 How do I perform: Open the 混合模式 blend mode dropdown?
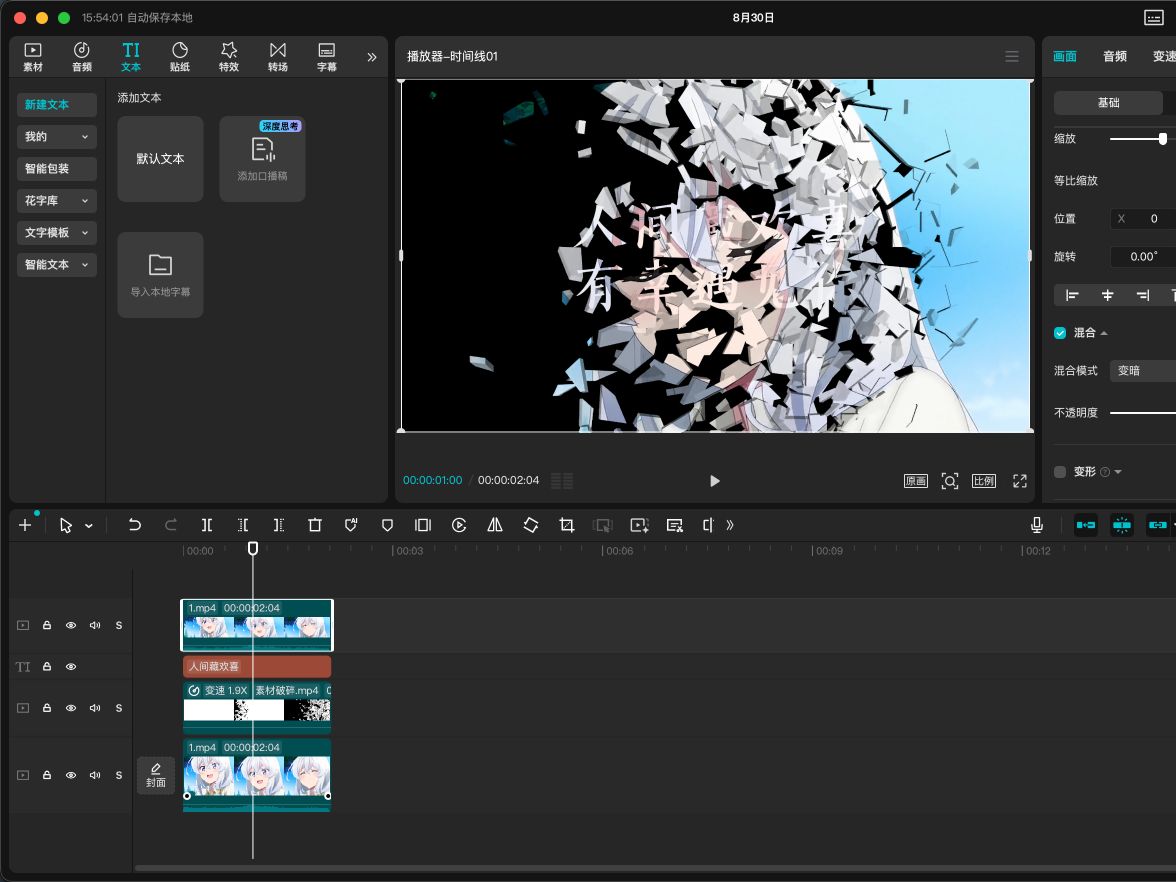click(1143, 370)
